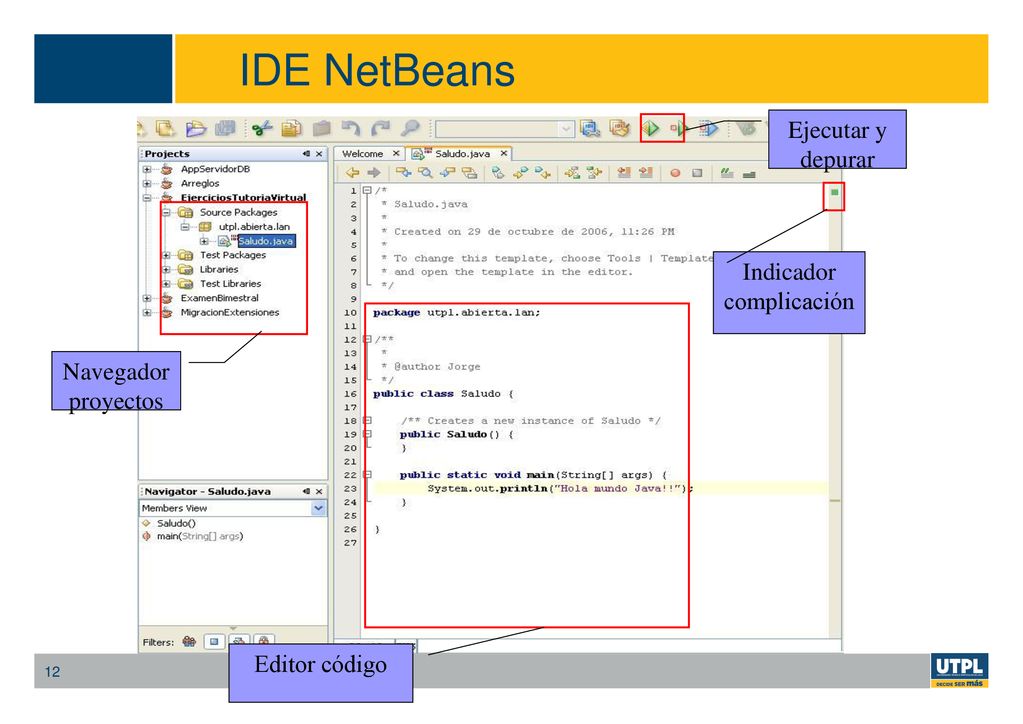The image size is (1023, 724).
Task: Click the Undo arrow icon
Action: click(351, 128)
